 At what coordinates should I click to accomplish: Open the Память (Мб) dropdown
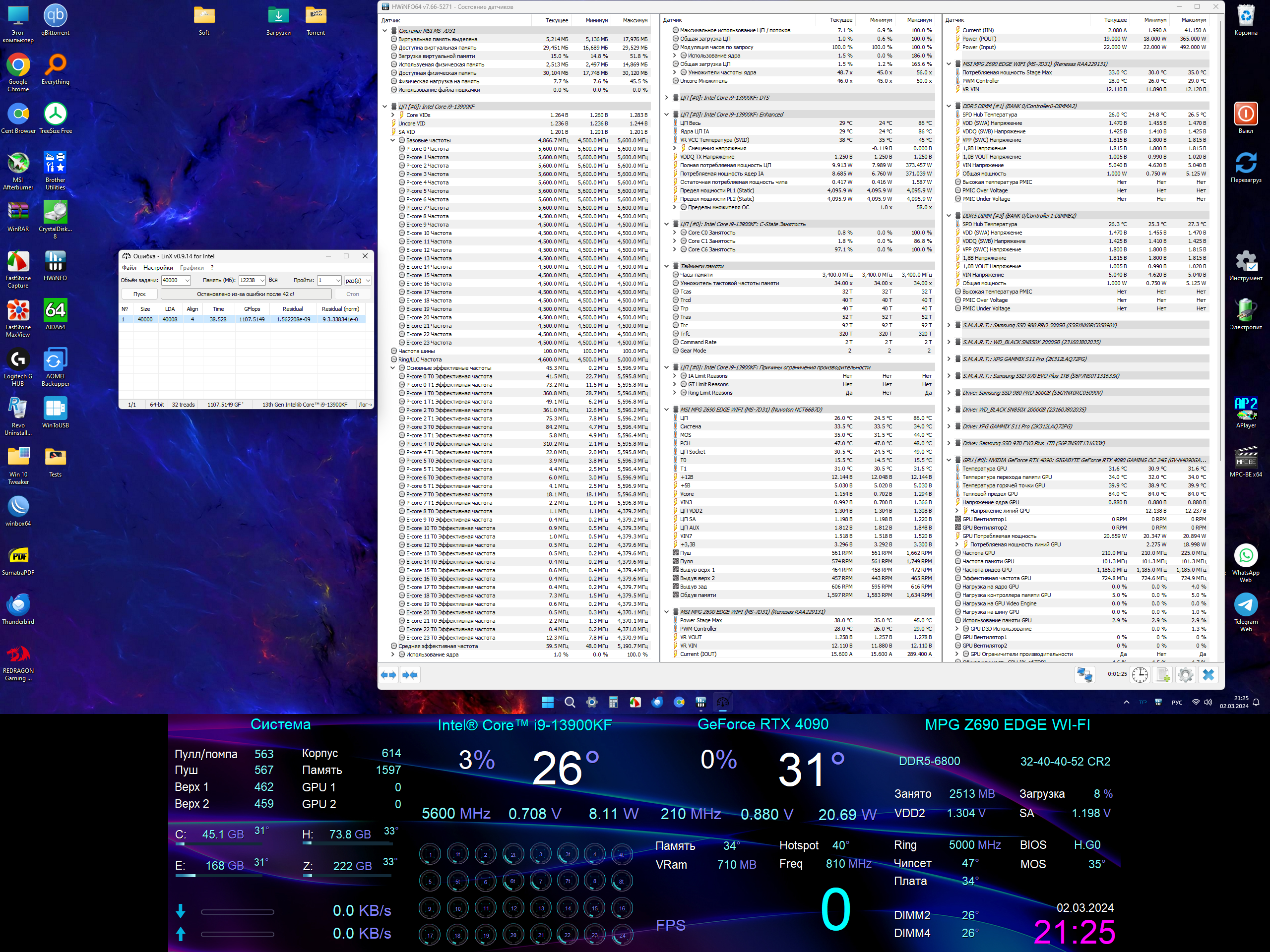pyautogui.click(x=262, y=281)
